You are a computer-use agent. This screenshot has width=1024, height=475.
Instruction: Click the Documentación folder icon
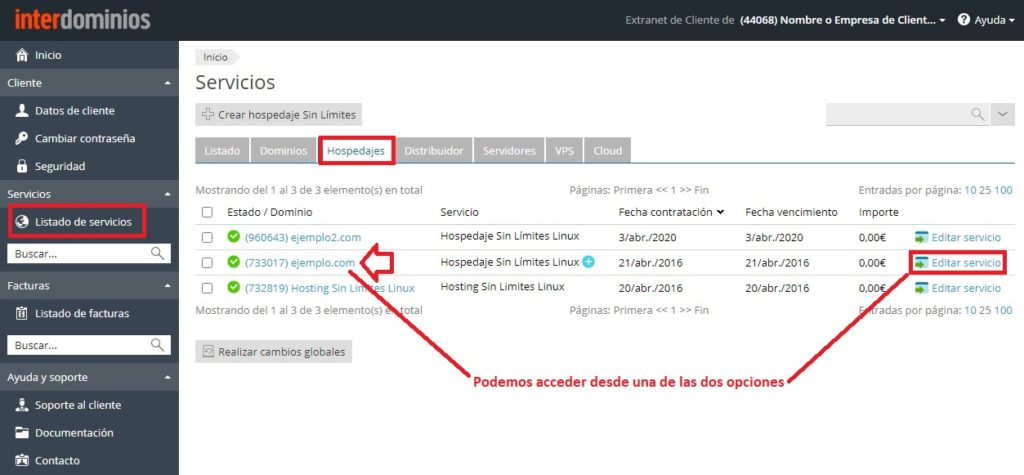pyautogui.click(x=22, y=433)
